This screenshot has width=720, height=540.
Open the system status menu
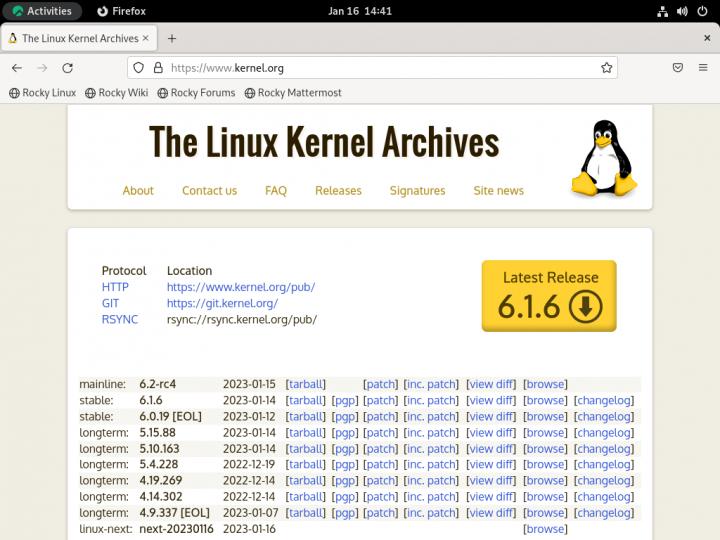pyautogui.click(x=684, y=11)
